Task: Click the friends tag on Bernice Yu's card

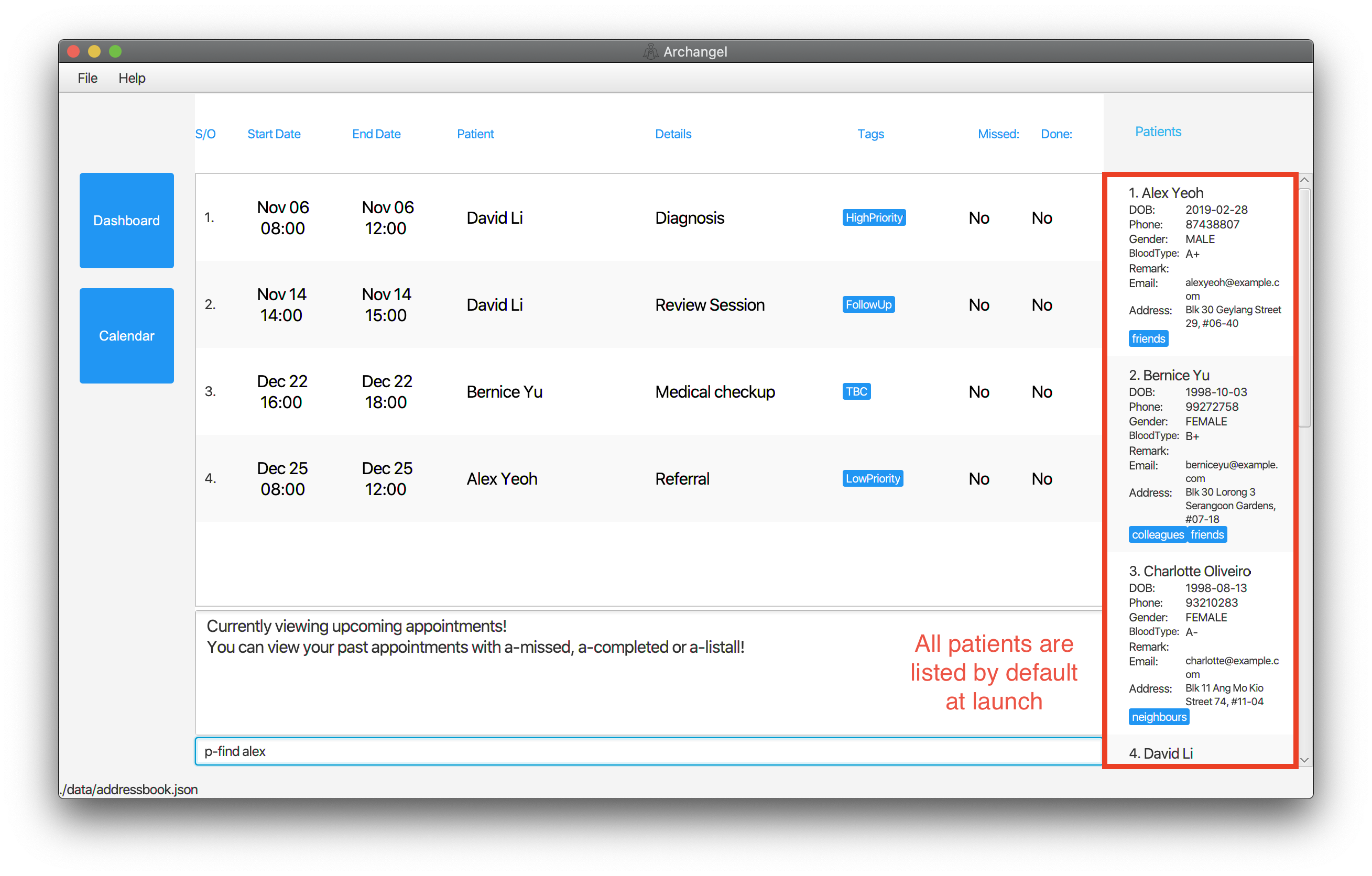Action: coord(1207,534)
